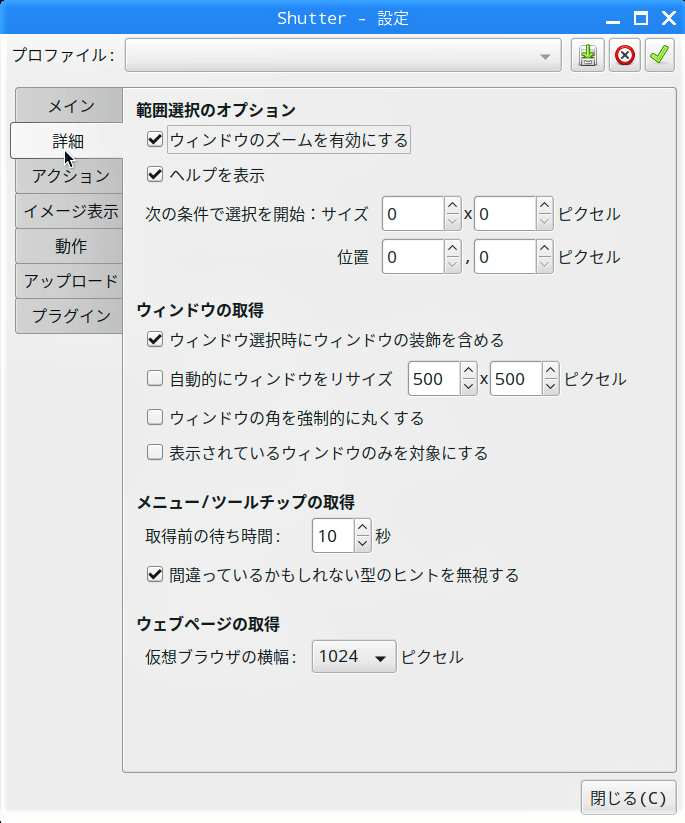Open the アップロード tab
This screenshot has width=685, height=823.
(69, 281)
